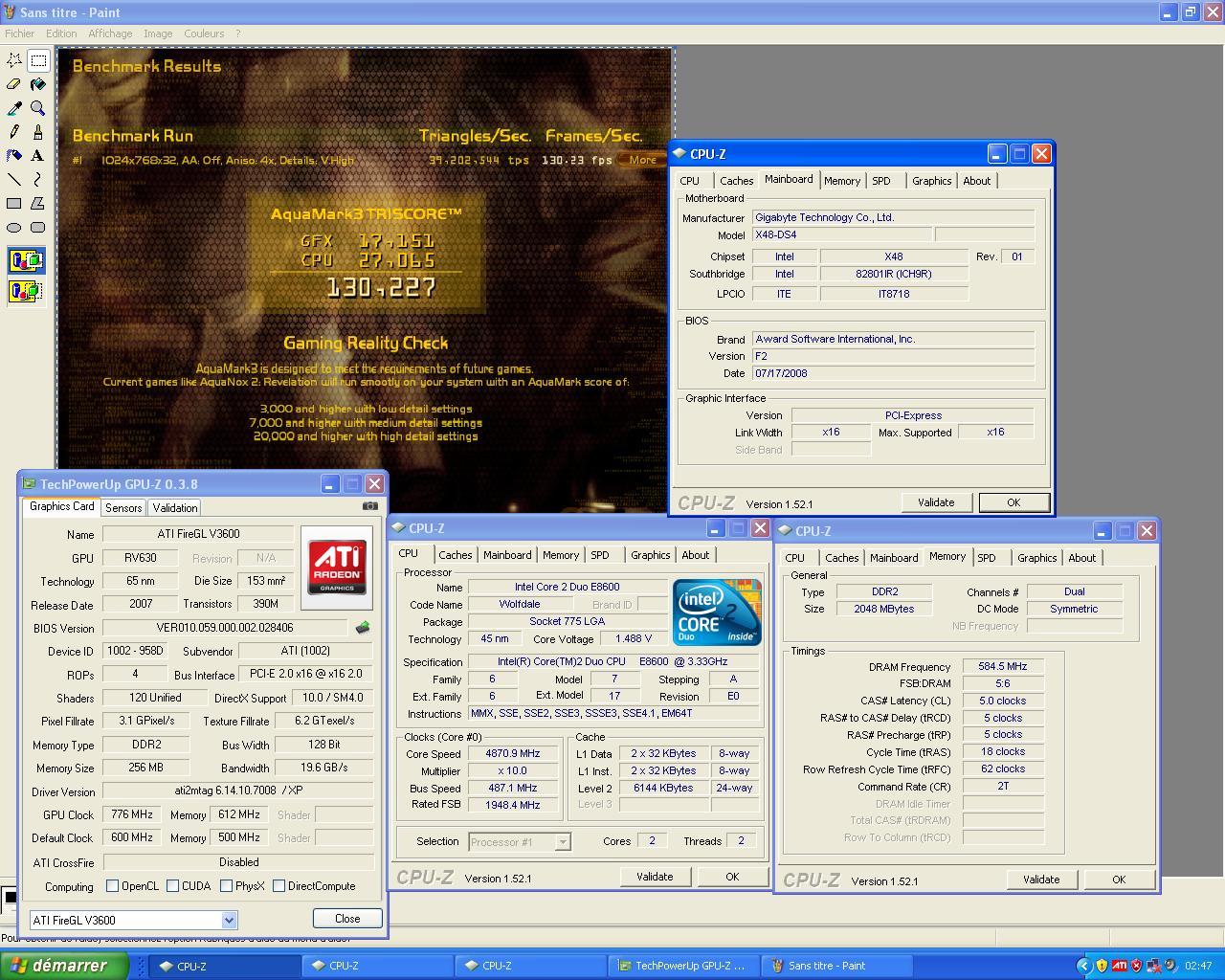Click the ATI tray icon in system tray
The width and height of the screenshot is (1225, 980).
point(1119,966)
